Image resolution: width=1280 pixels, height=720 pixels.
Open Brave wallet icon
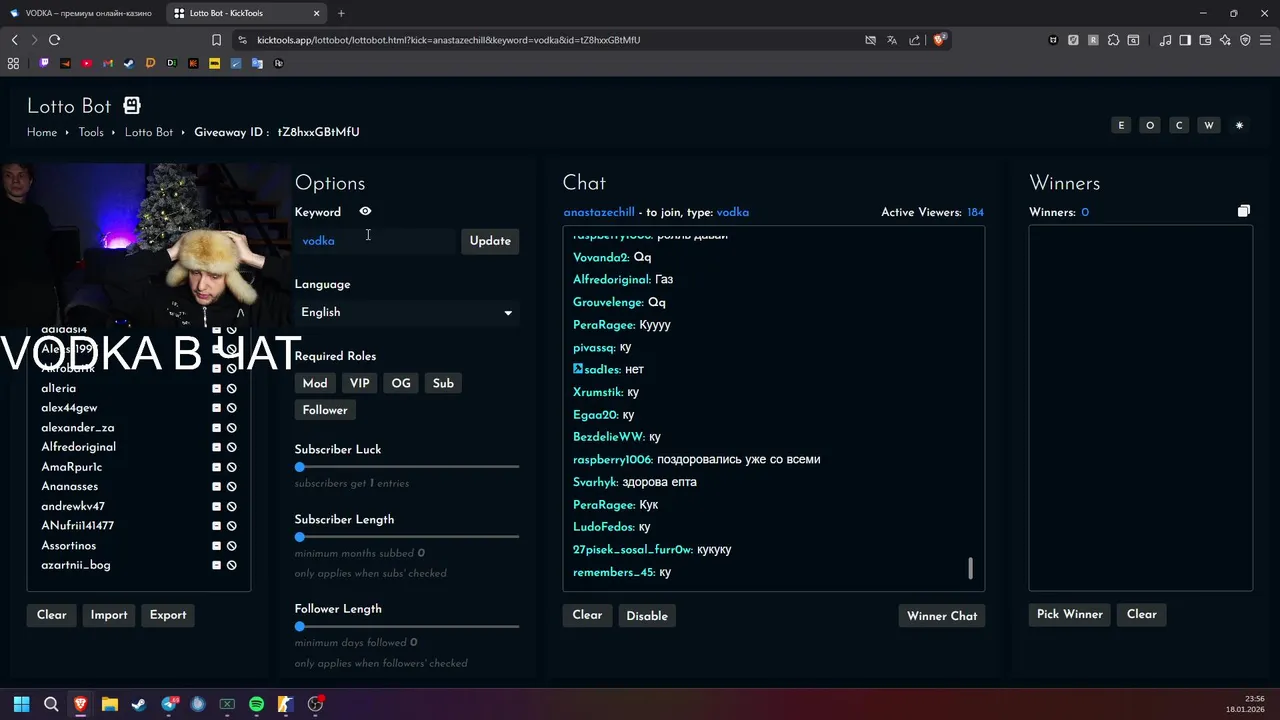pos(1205,40)
